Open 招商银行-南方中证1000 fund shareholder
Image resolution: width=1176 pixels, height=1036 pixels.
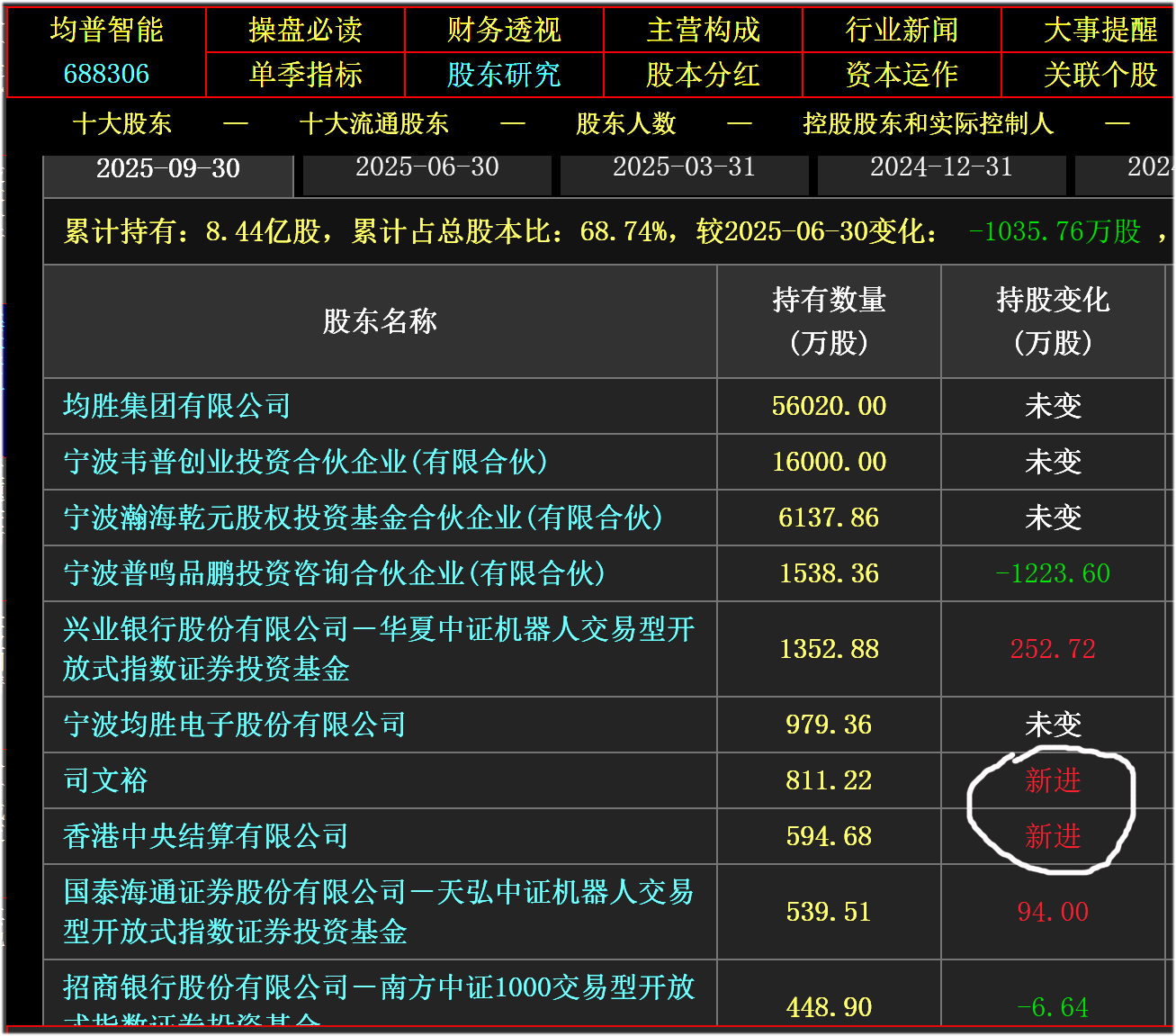coord(379,1001)
